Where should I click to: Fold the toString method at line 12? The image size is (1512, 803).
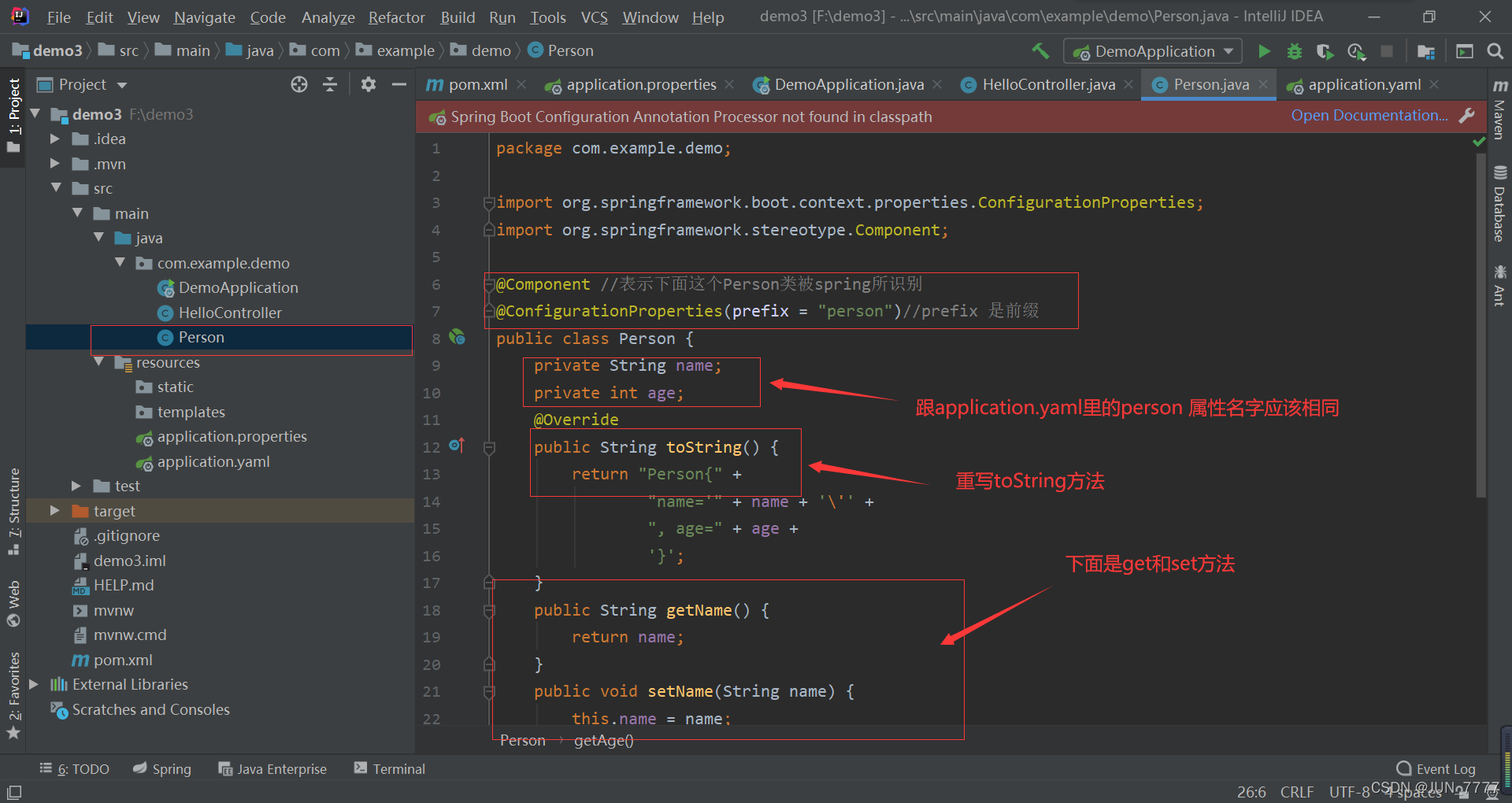489,447
